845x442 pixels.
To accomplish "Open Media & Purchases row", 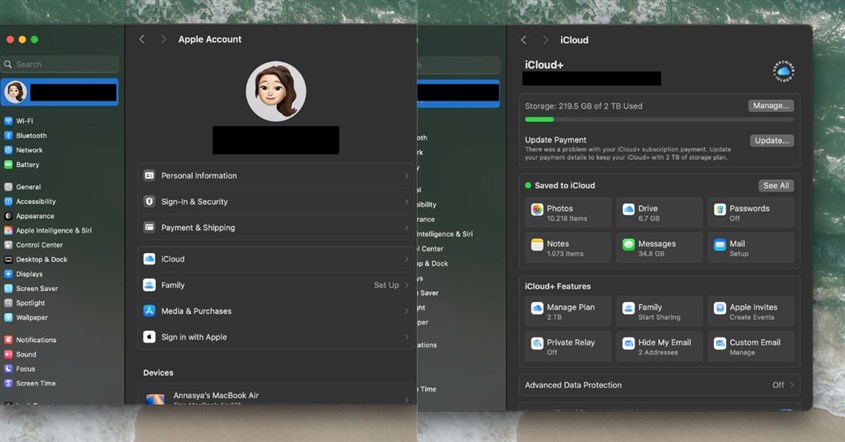I will click(275, 311).
